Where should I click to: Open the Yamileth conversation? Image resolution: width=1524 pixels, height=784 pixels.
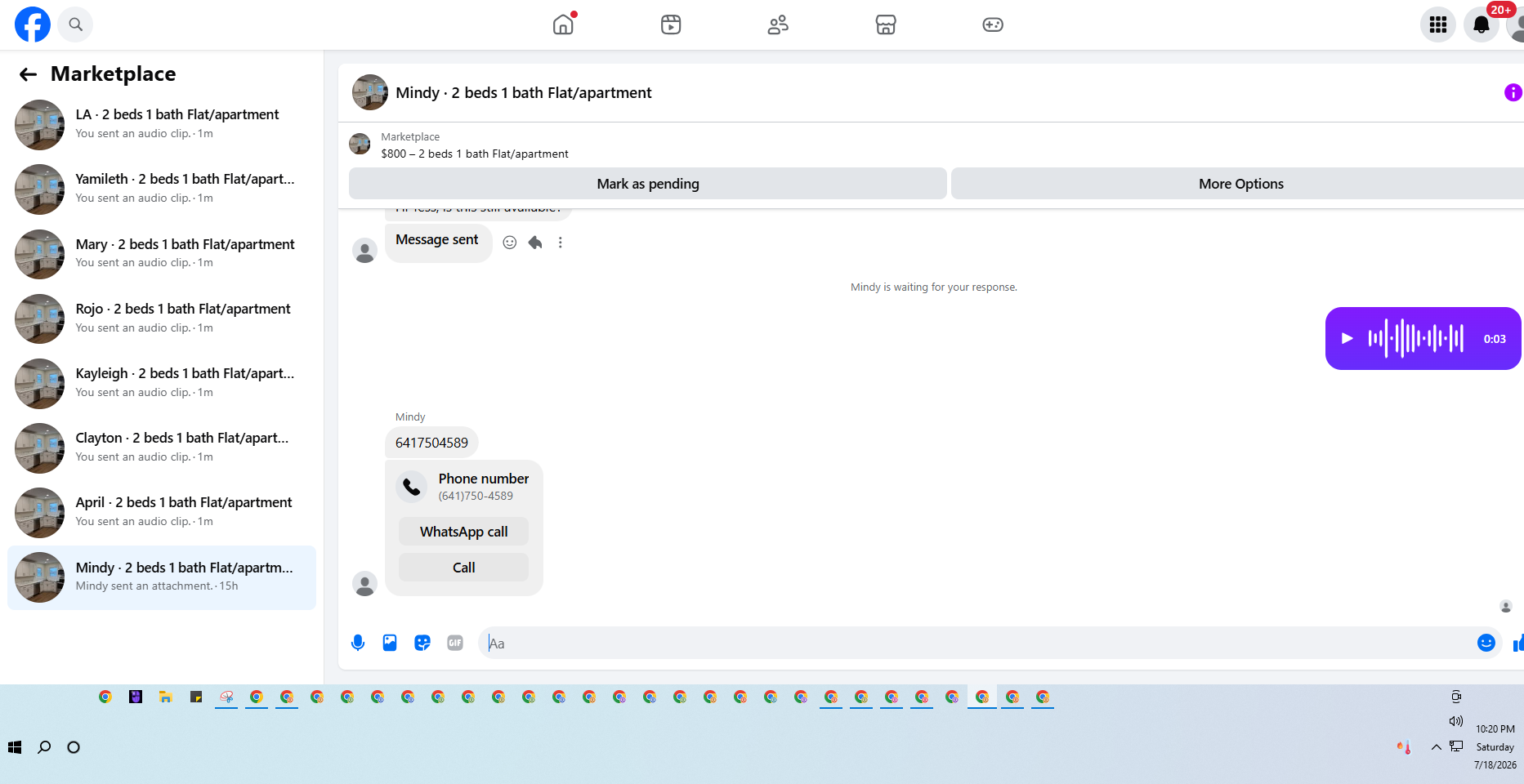tap(162, 189)
